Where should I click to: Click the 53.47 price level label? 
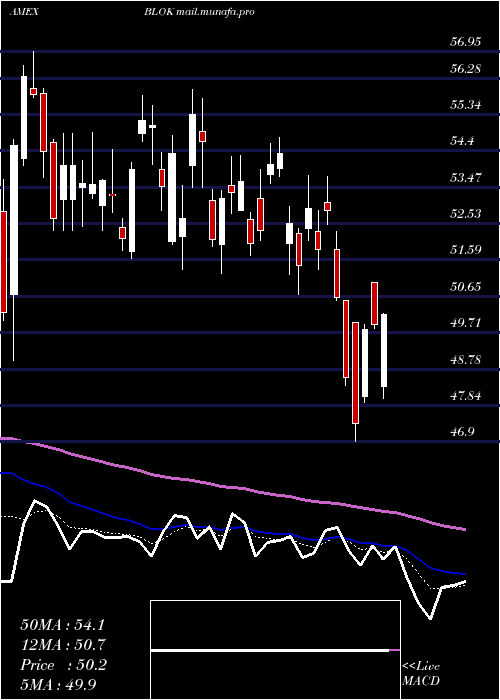(465, 178)
